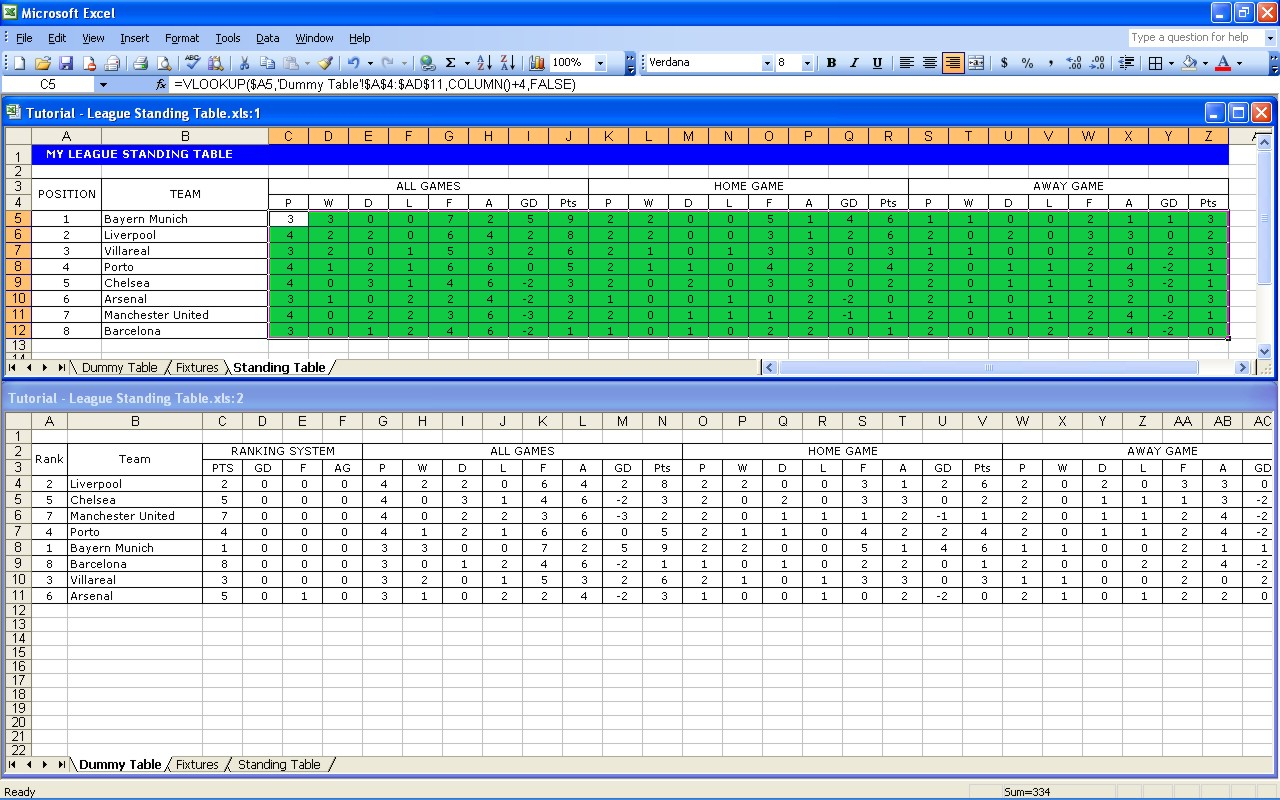
Task: Toggle Italic formatting
Action: [x=854, y=63]
